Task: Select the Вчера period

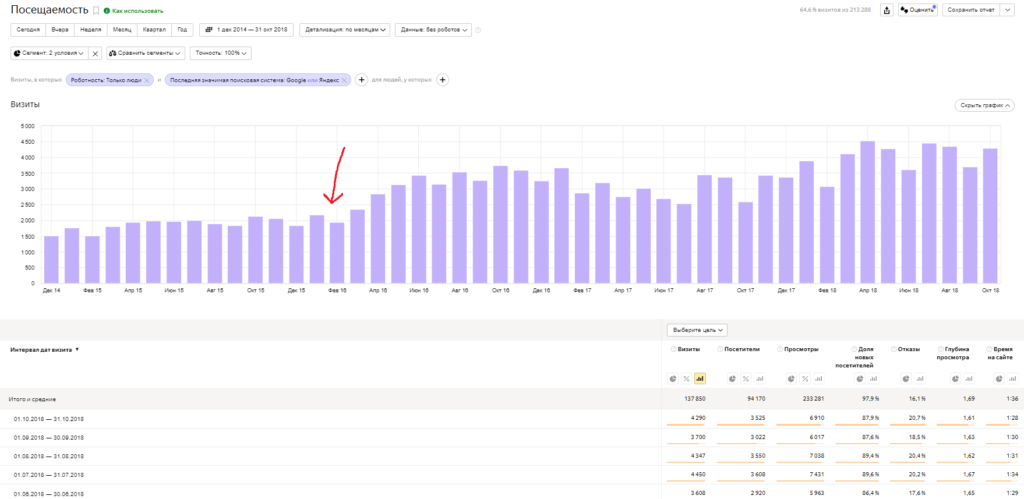Action: click(60, 30)
